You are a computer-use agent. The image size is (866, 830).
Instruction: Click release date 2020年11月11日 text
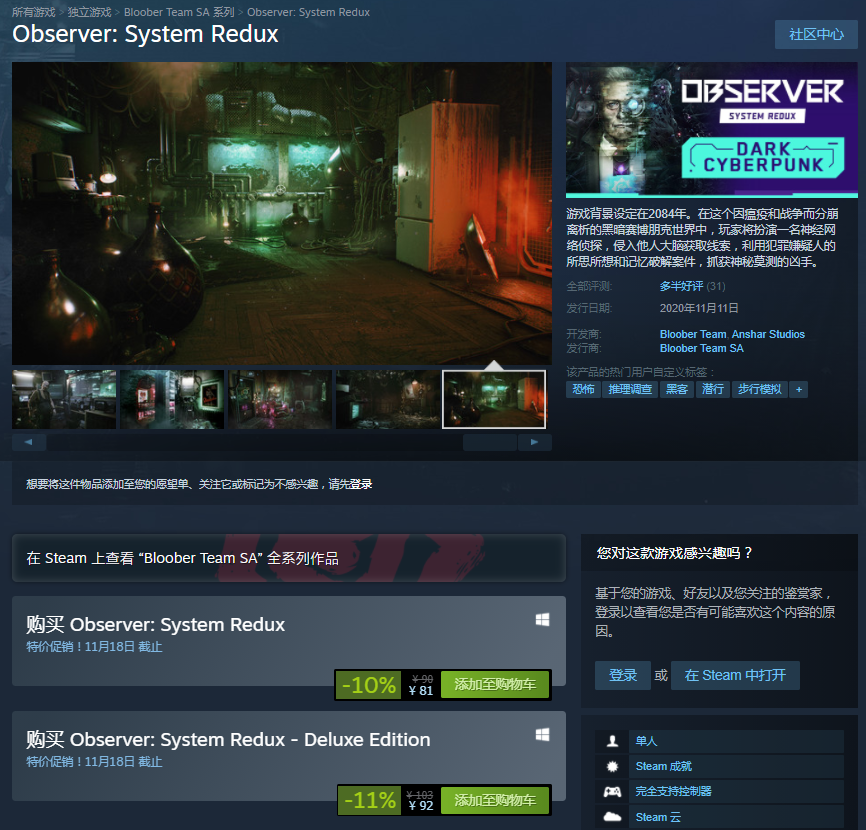click(699, 308)
